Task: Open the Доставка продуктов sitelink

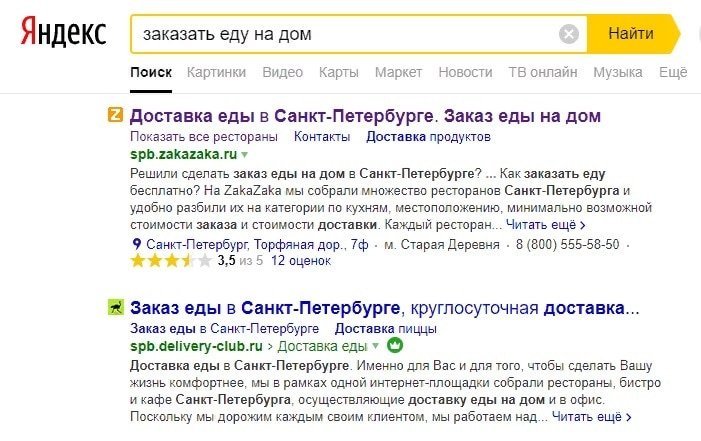Action: tap(428, 136)
